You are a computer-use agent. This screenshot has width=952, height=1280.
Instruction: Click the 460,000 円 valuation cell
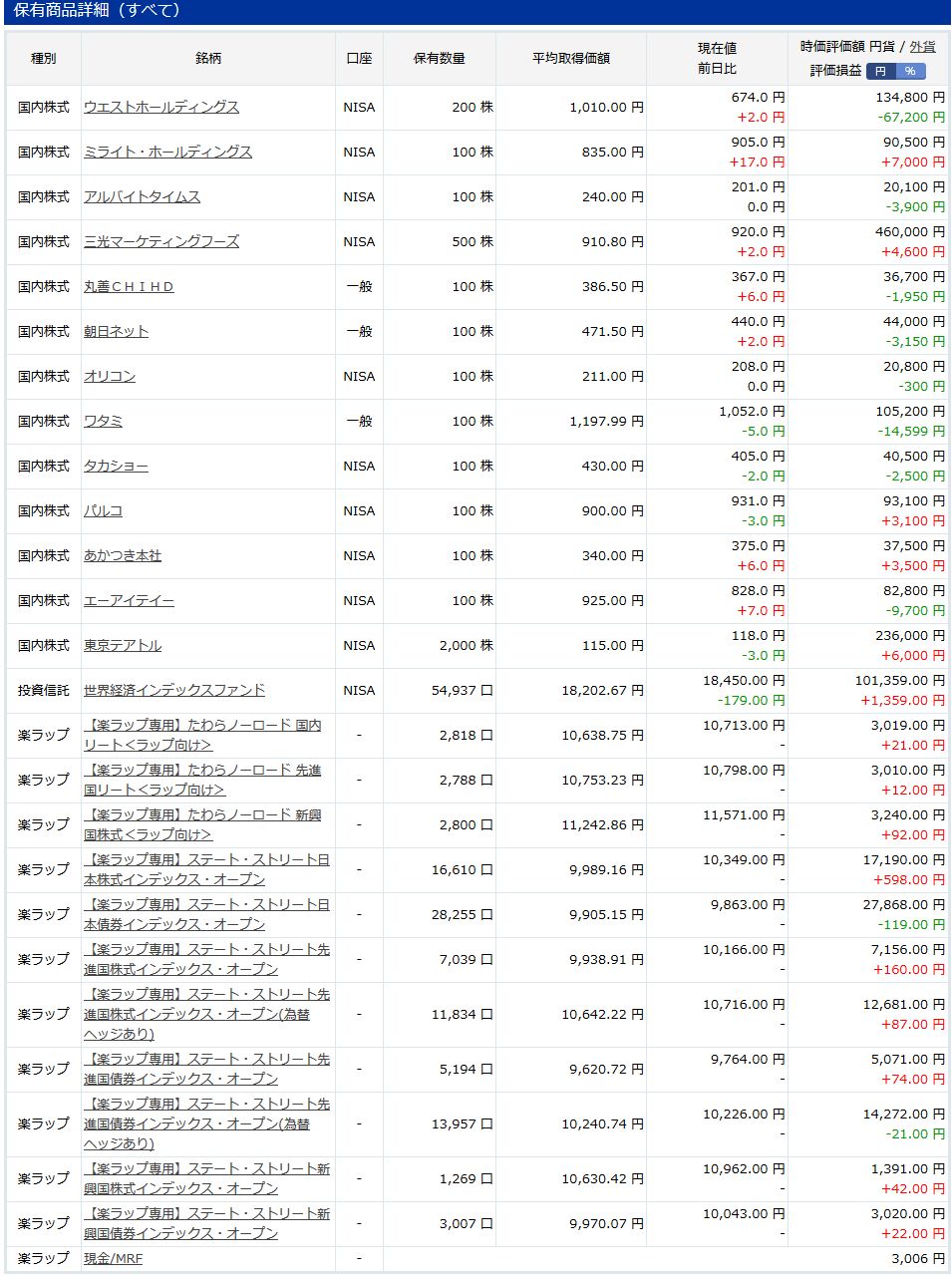910,231
